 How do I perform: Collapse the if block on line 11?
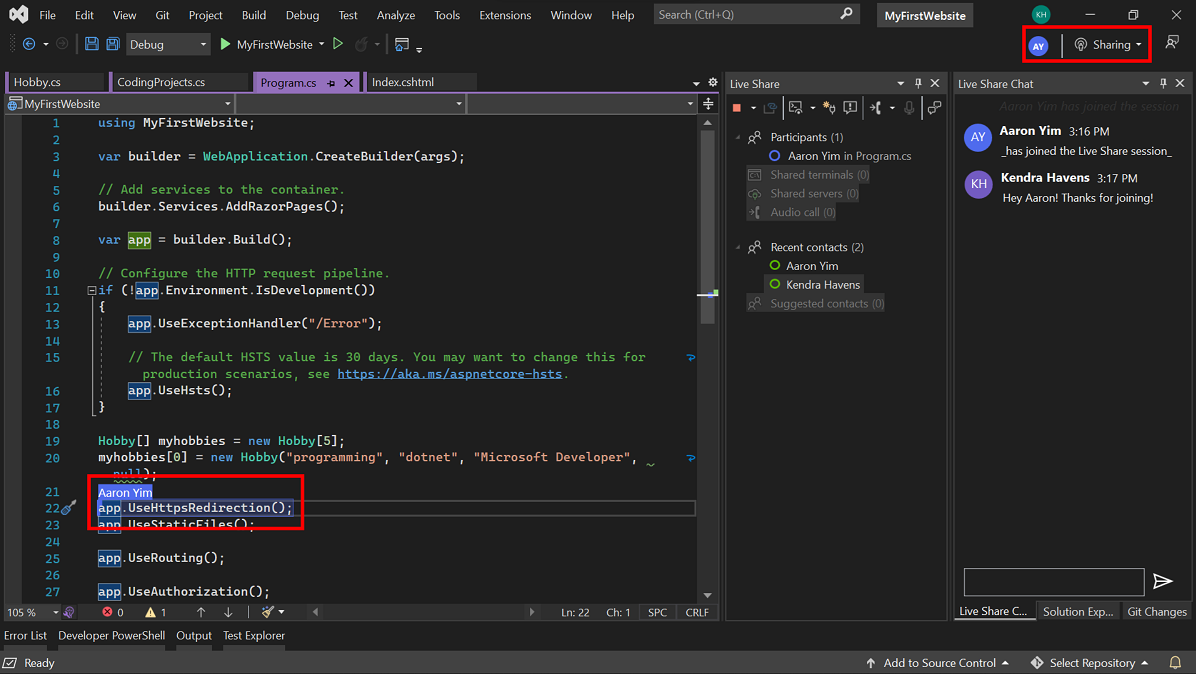coord(92,290)
